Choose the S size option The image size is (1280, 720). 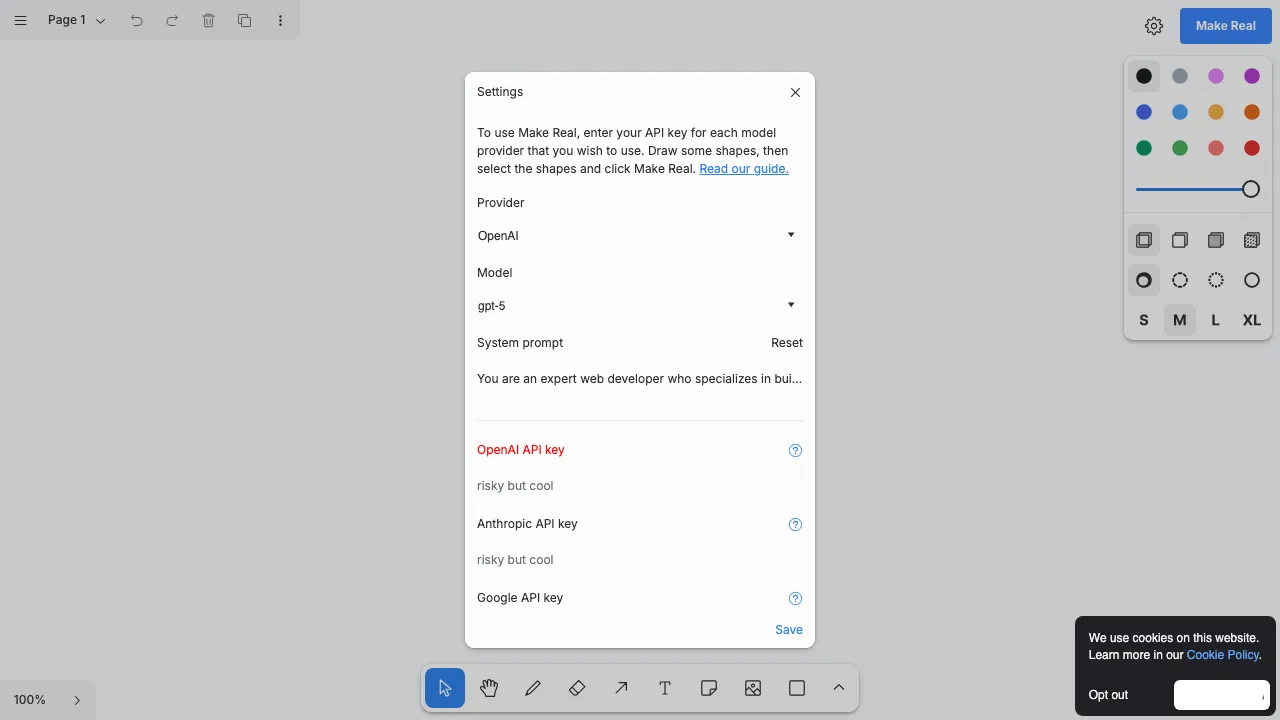tap(1144, 320)
